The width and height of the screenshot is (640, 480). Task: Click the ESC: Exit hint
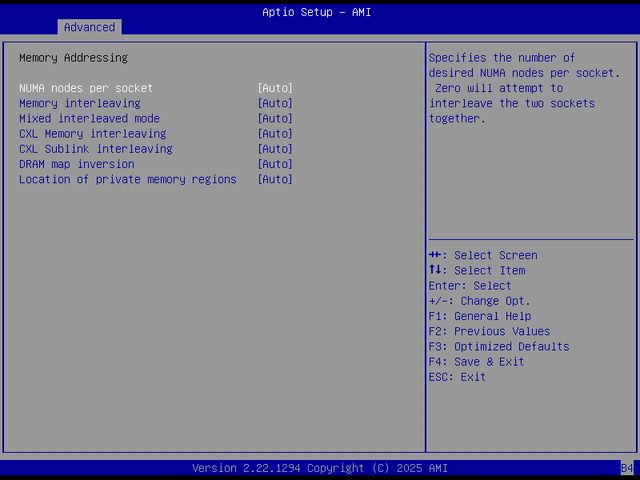[x=457, y=377]
